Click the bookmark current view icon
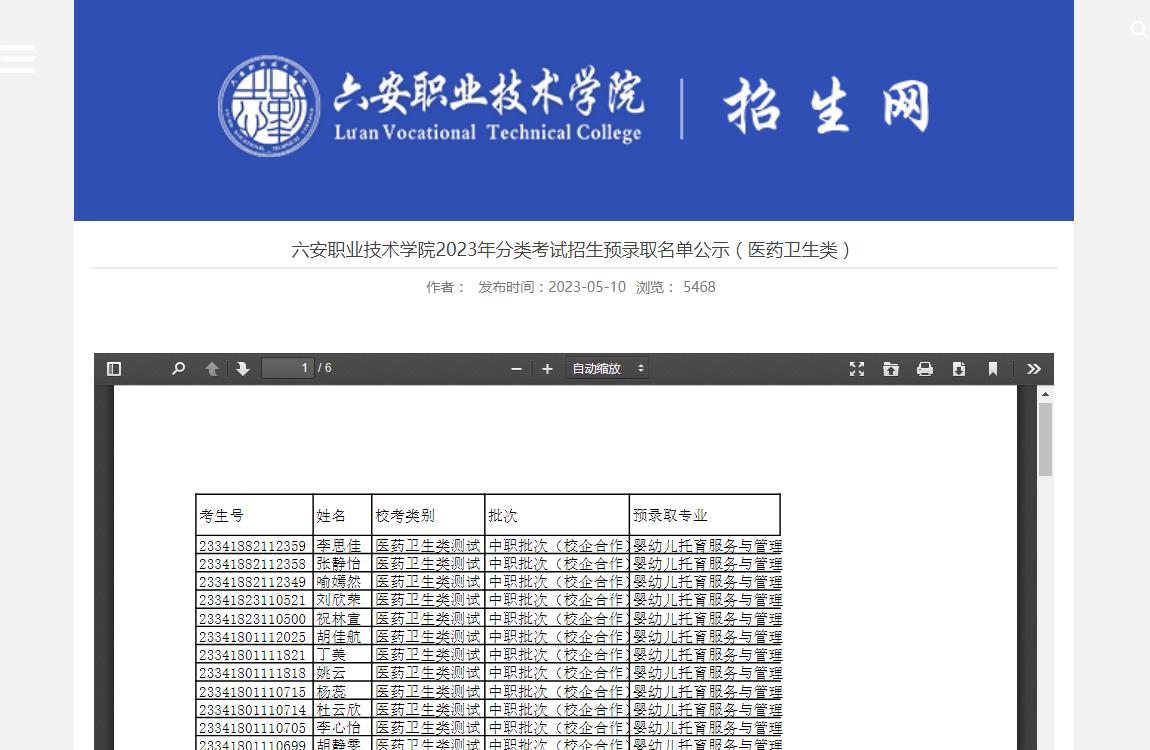The image size is (1150, 750). click(992, 369)
